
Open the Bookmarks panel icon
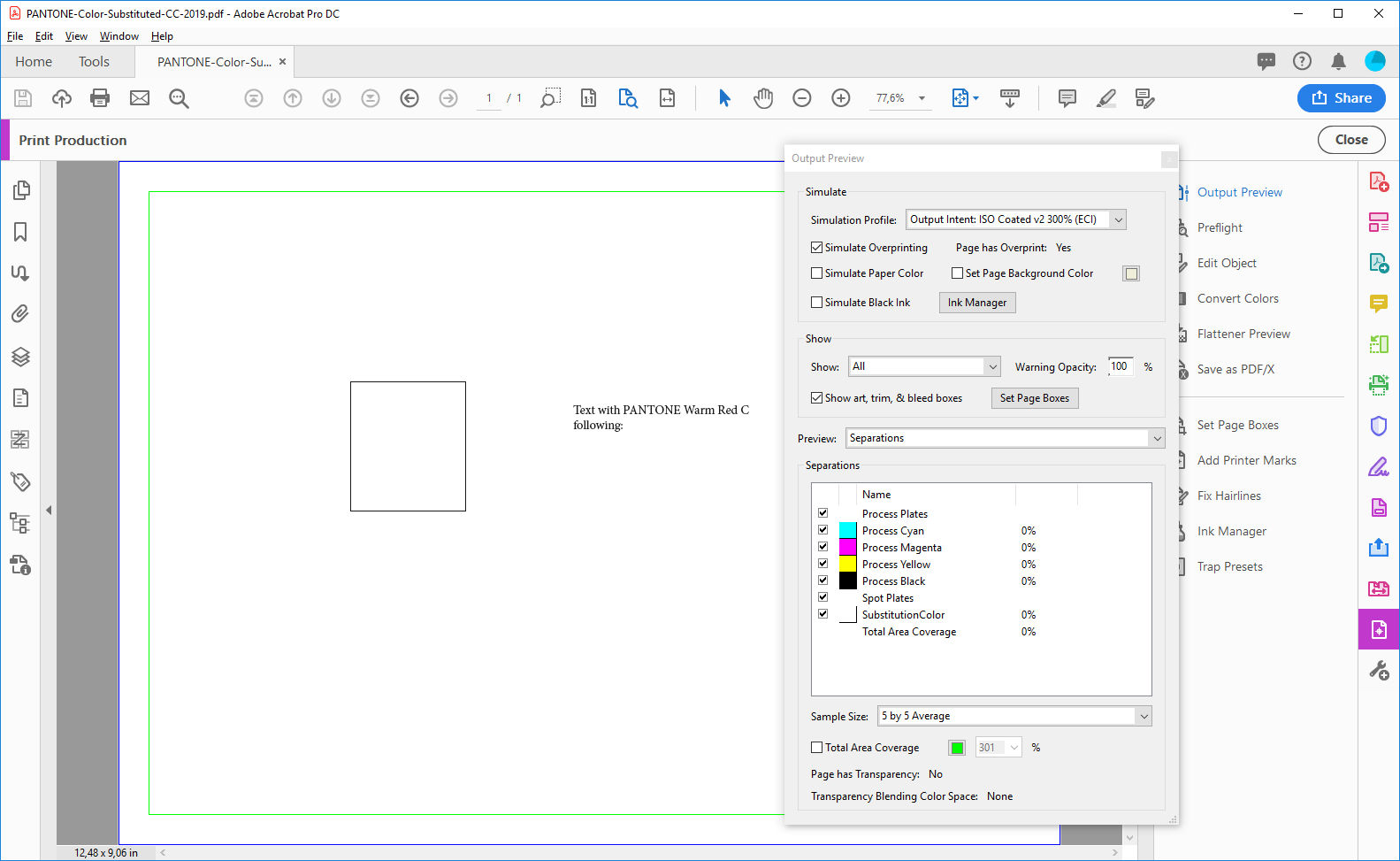20,232
